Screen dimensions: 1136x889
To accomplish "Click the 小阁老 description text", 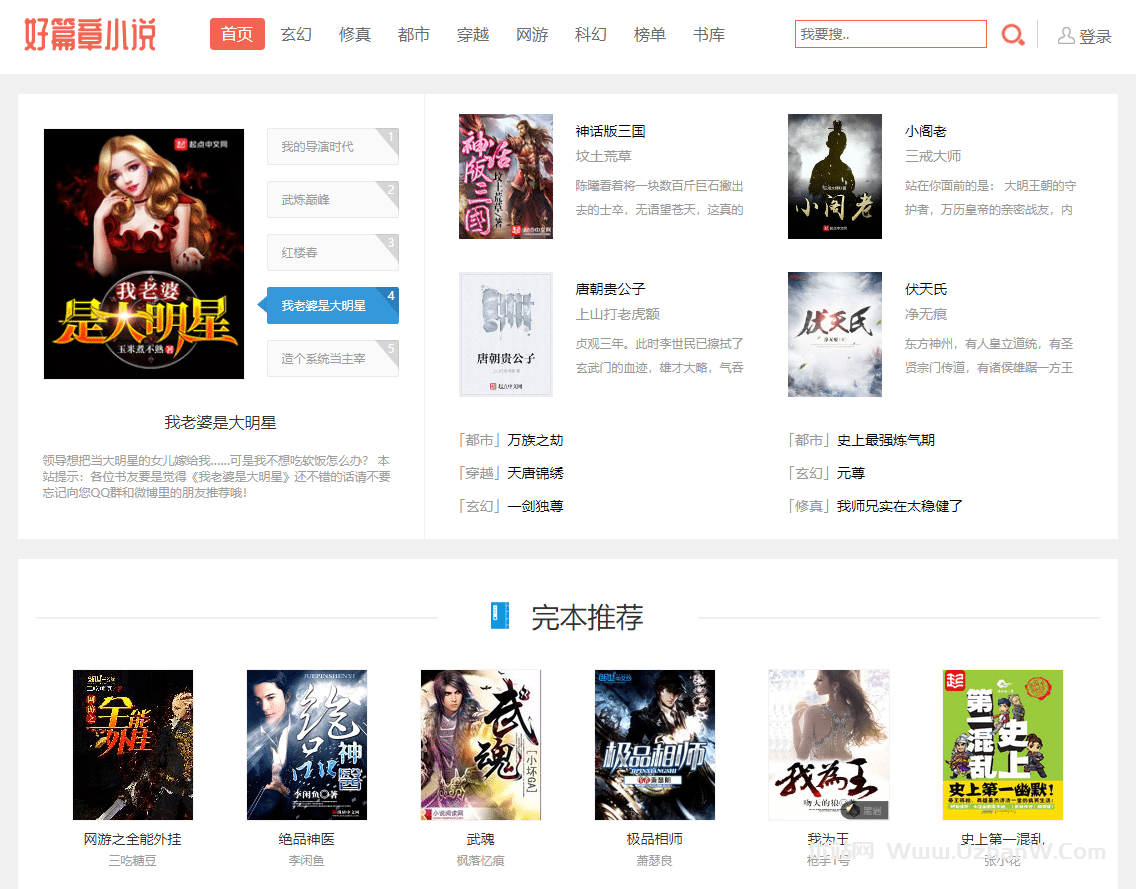I will (990, 198).
